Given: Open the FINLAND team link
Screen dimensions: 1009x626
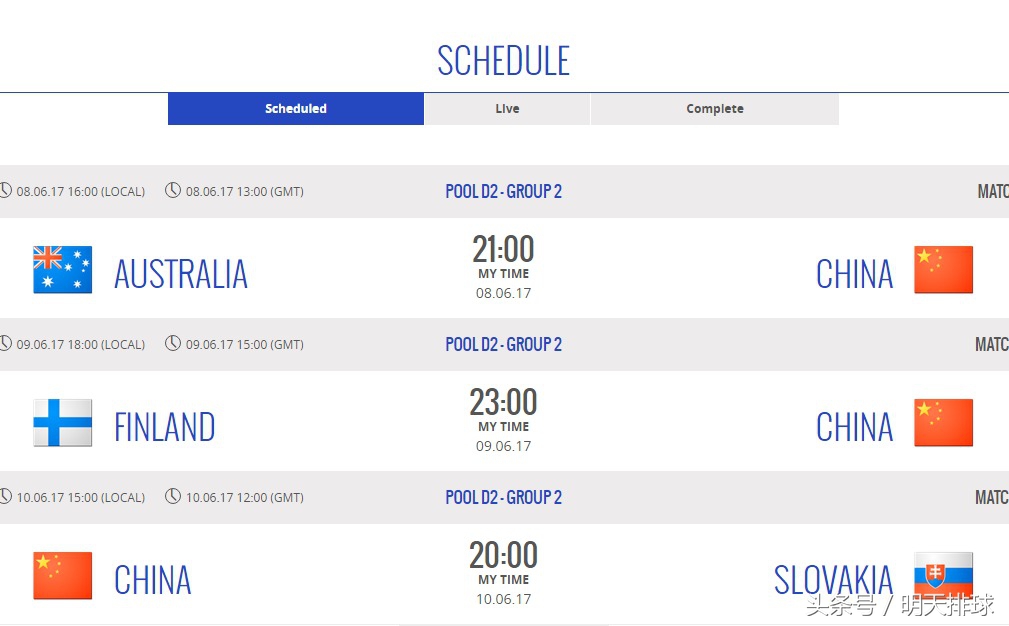Looking at the screenshot, I should tap(165, 427).
